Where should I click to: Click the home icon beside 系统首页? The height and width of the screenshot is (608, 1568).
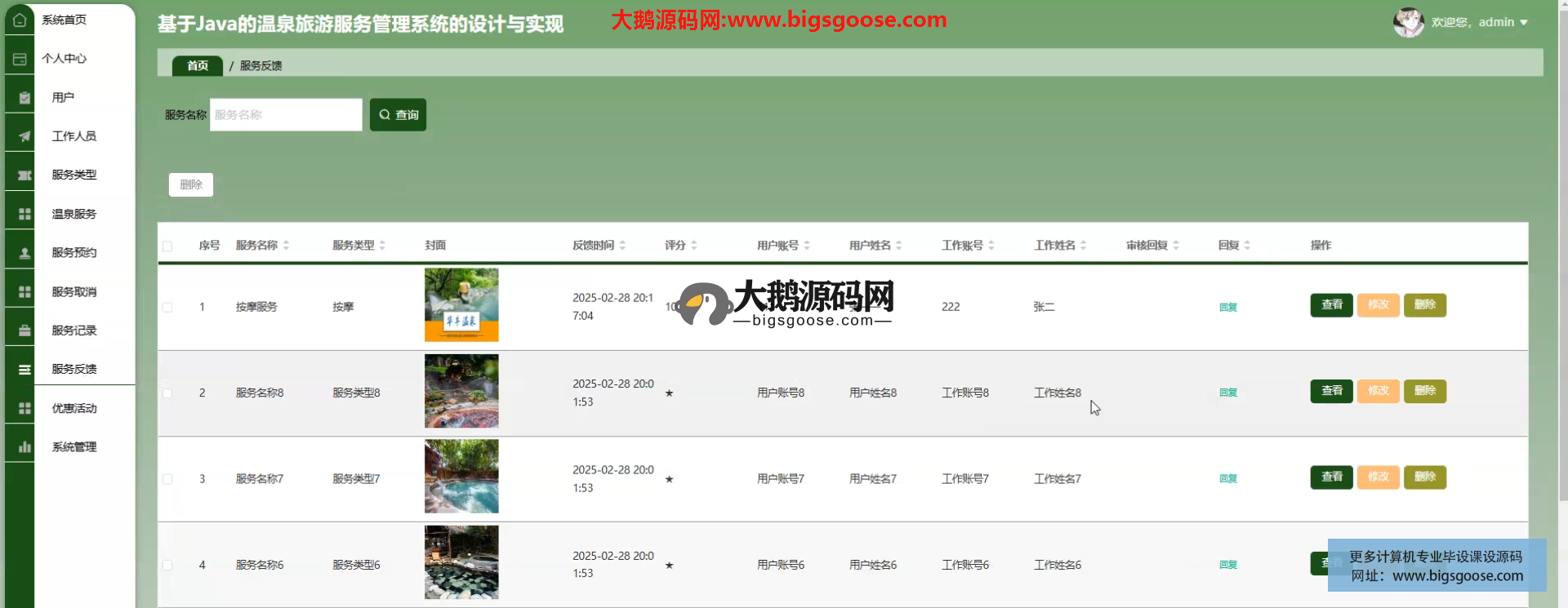(20, 20)
